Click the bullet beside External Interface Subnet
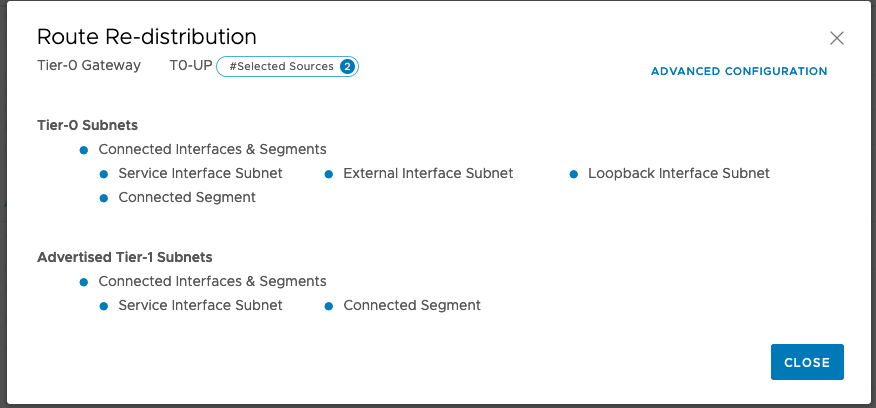 coord(329,174)
